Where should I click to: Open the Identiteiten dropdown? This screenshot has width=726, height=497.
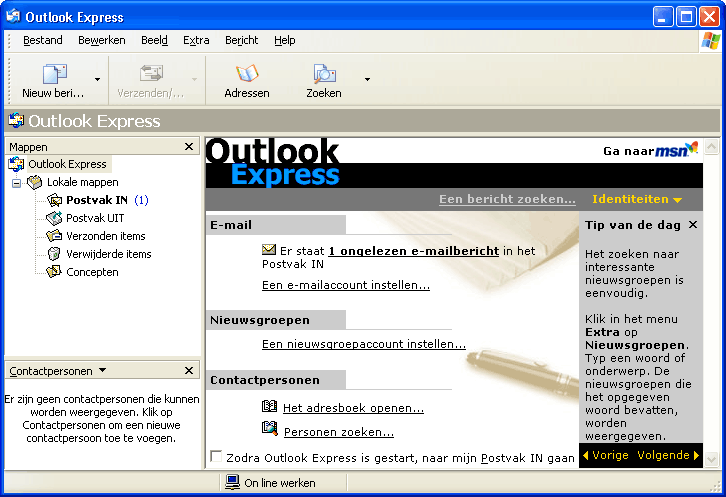[637, 199]
